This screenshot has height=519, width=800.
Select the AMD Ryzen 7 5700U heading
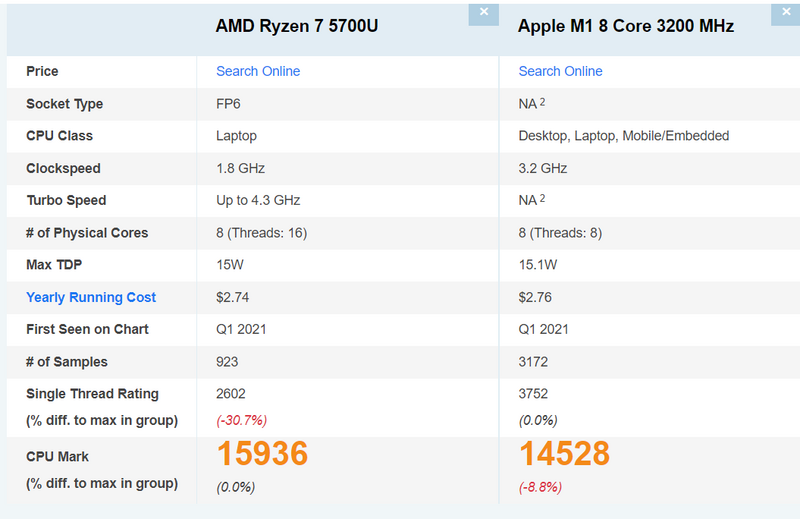[296, 26]
